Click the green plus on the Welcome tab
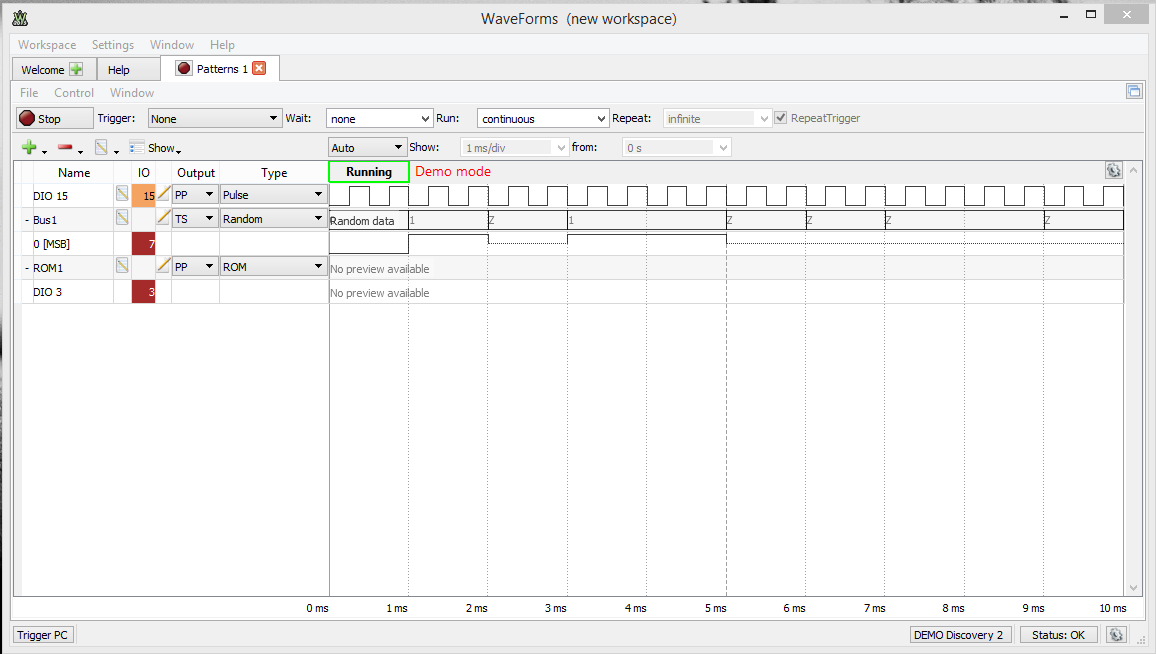The image size is (1156, 654). coord(76,69)
